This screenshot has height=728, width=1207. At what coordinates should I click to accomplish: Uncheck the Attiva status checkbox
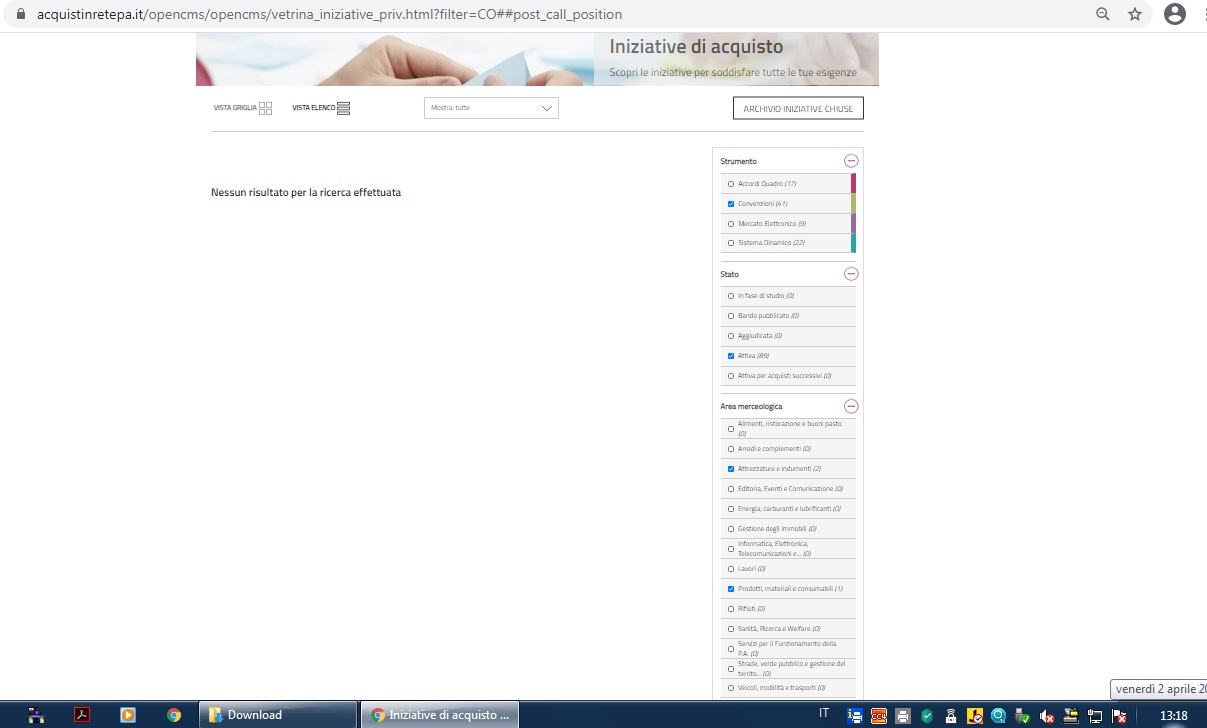[731, 356]
